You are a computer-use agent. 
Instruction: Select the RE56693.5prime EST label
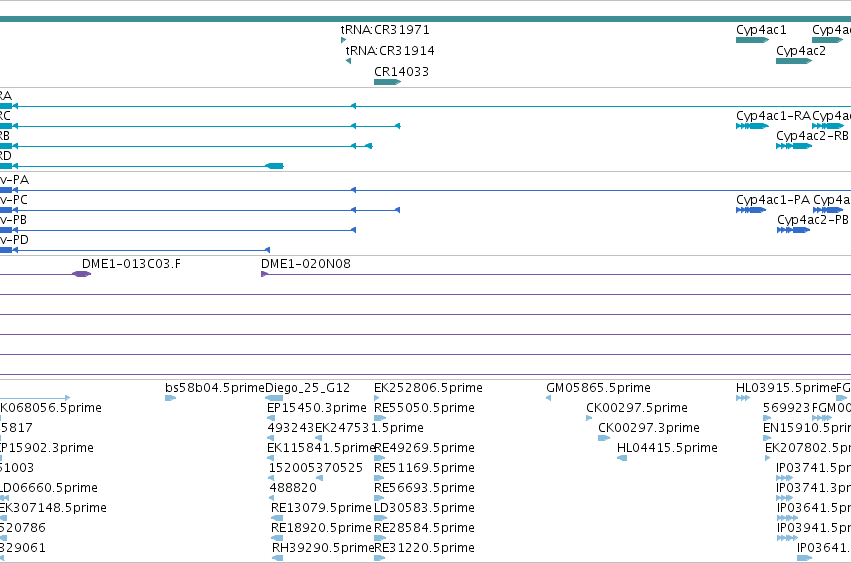coord(424,488)
